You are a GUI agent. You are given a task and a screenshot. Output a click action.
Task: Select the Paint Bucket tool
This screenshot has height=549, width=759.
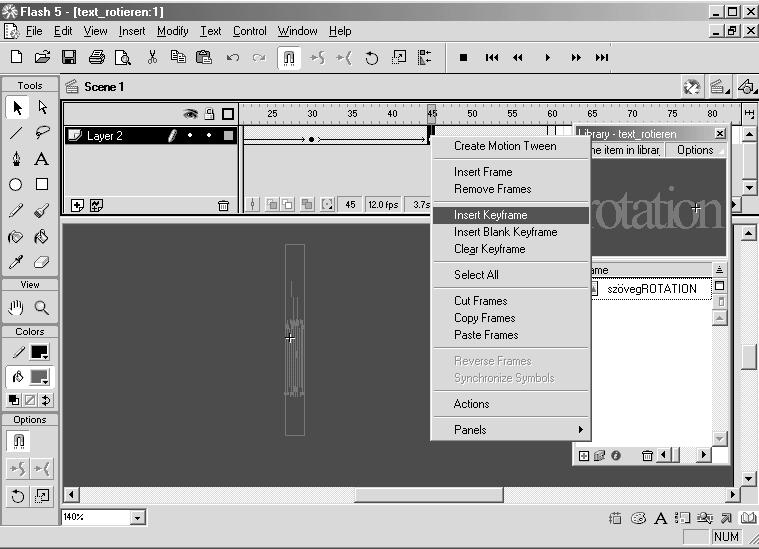[x=42, y=237]
